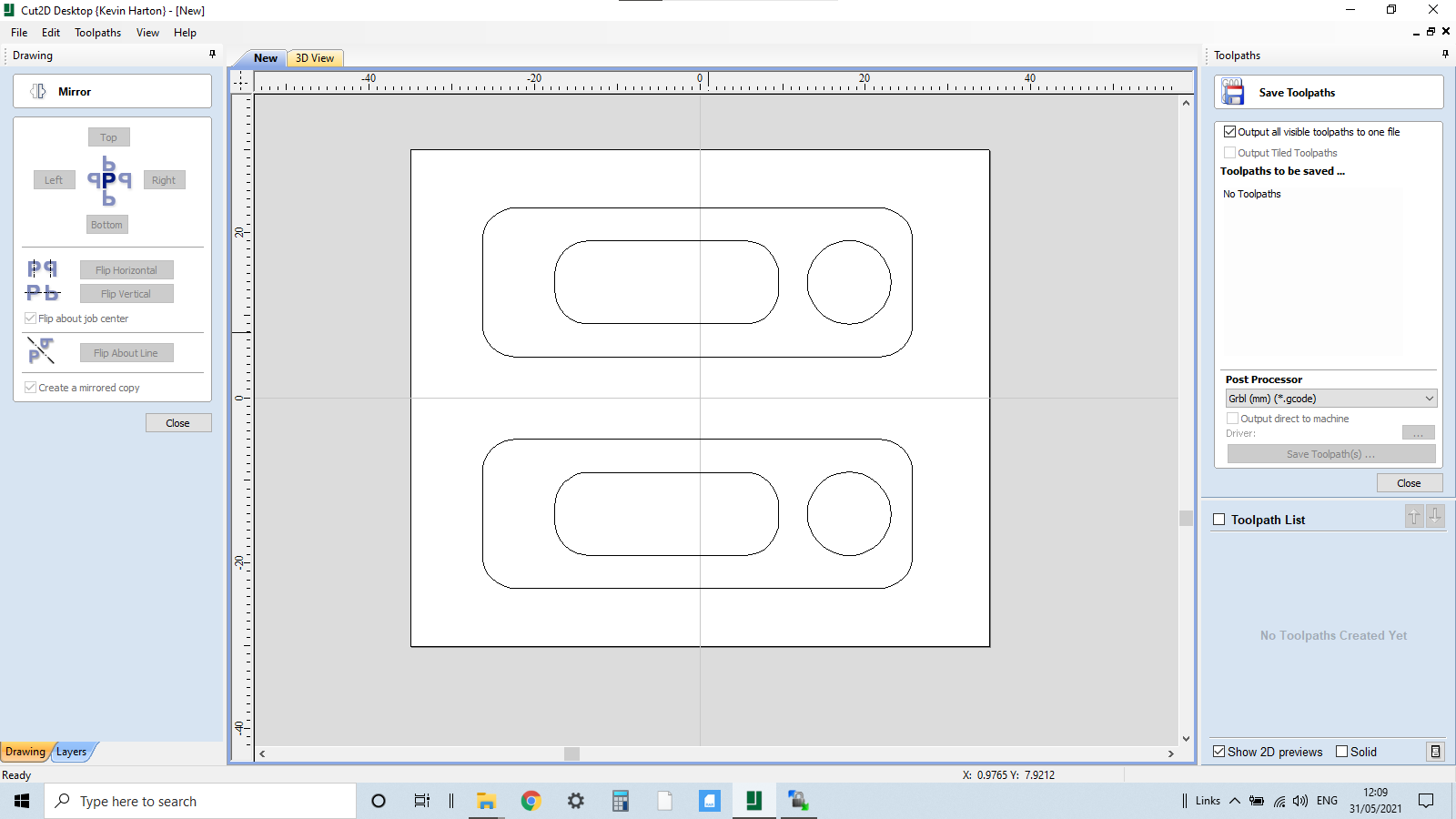Close the Mirror form
1456x819 pixels.
pos(178,422)
